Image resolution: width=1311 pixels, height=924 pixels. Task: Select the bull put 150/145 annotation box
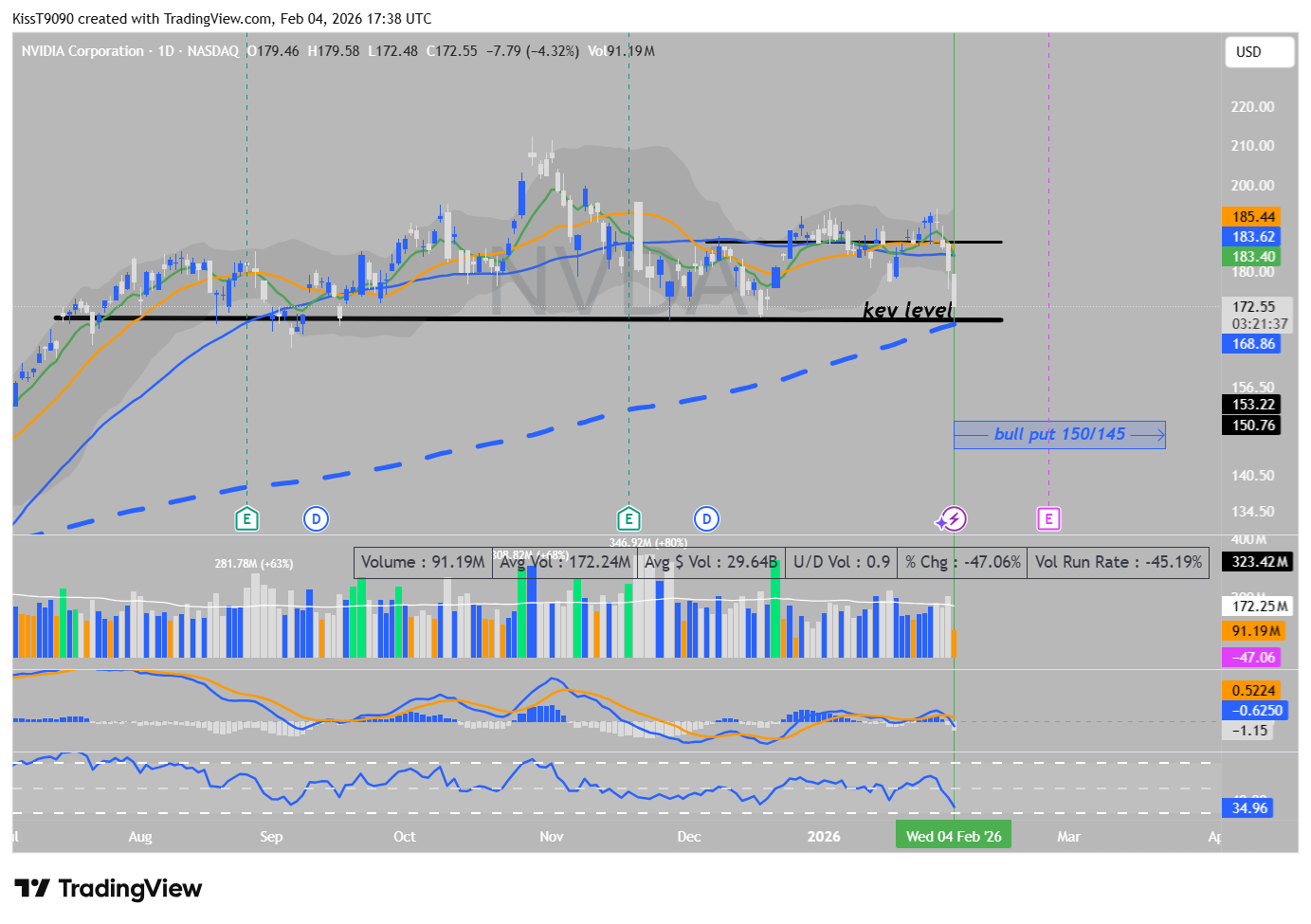pos(1060,434)
